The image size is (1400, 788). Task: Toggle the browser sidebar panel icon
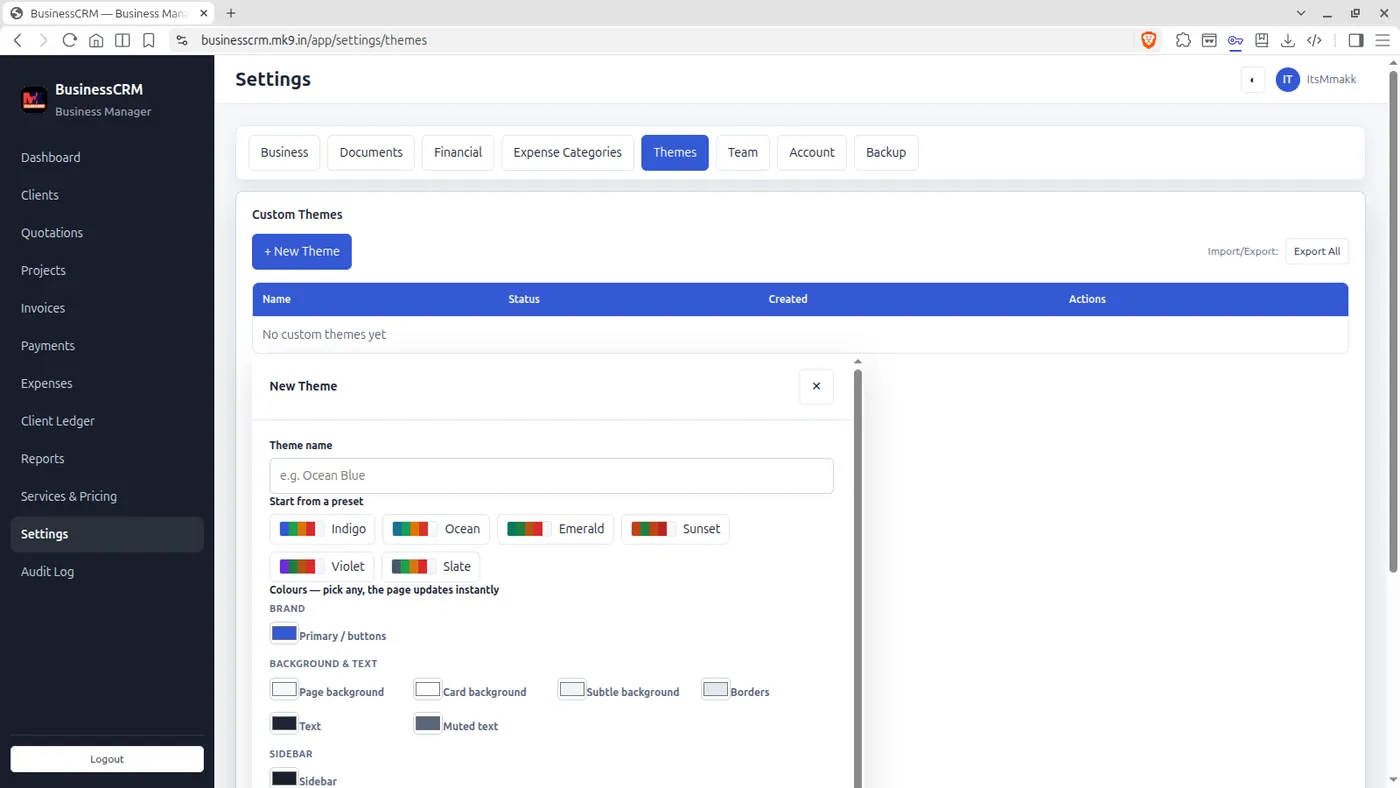pos(1356,40)
